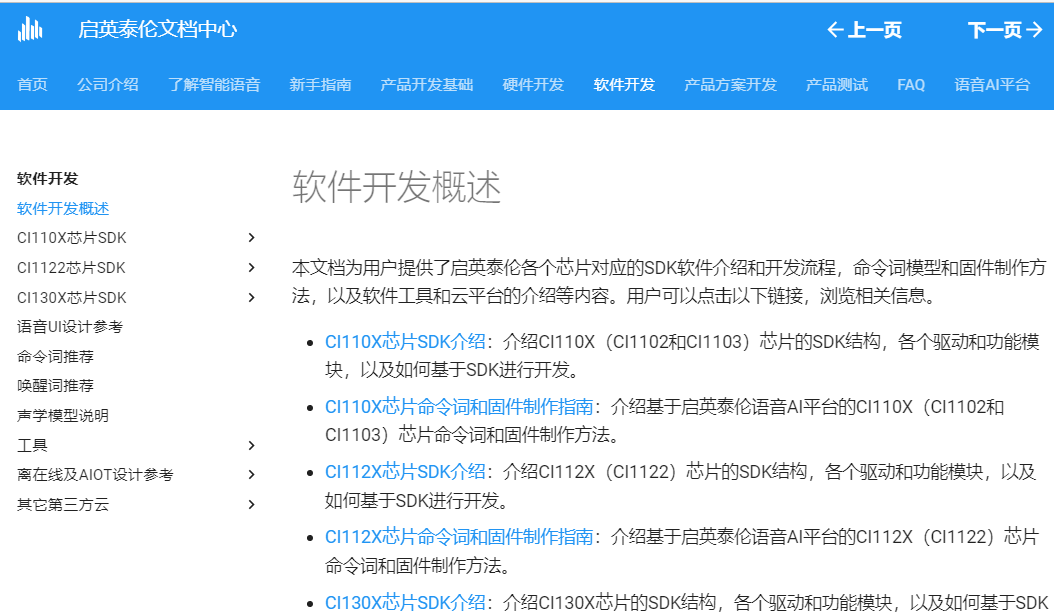1054x616 pixels.
Task: Switch to the 公司介绍 tab
Action: (108, 85)
